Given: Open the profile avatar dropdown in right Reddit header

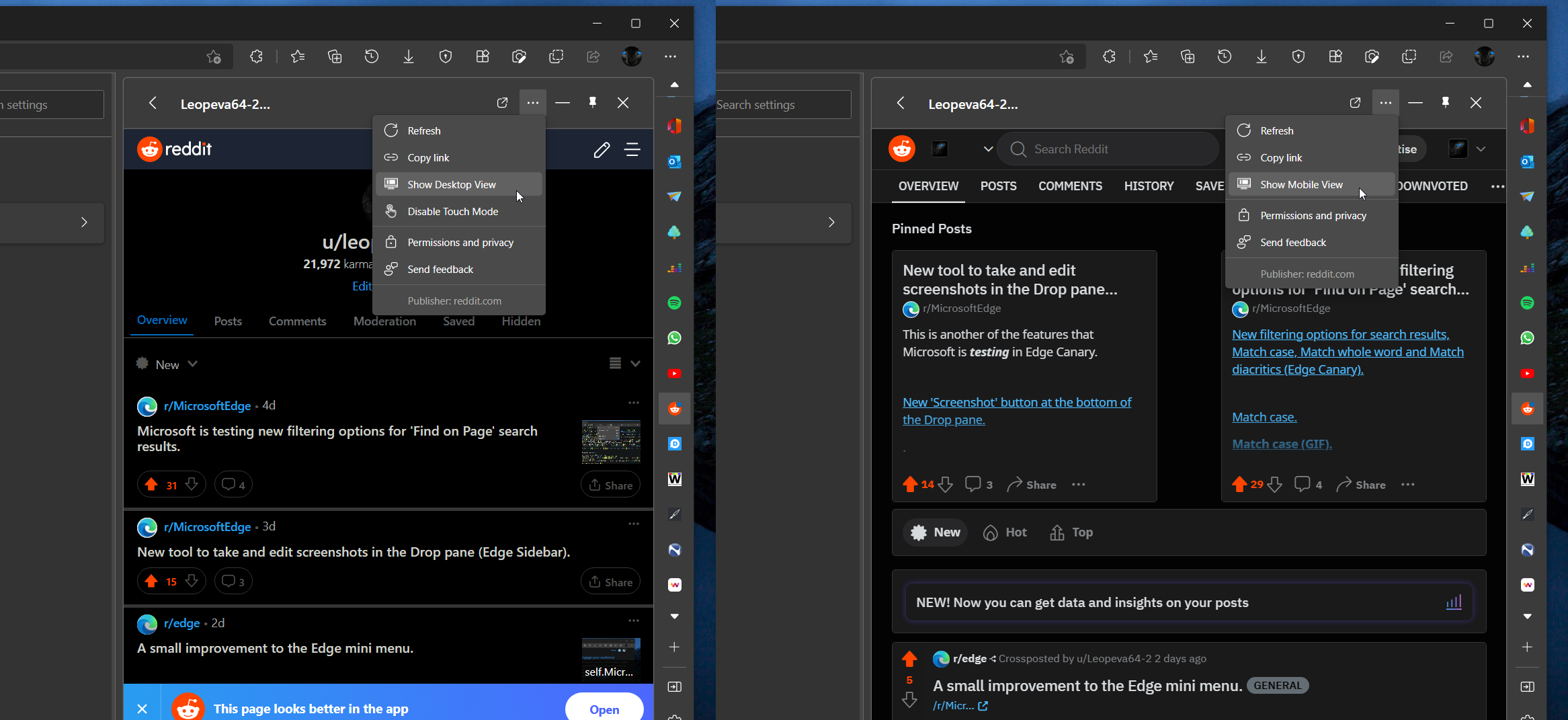Looking at the screenshot, I should (1467, 149).
